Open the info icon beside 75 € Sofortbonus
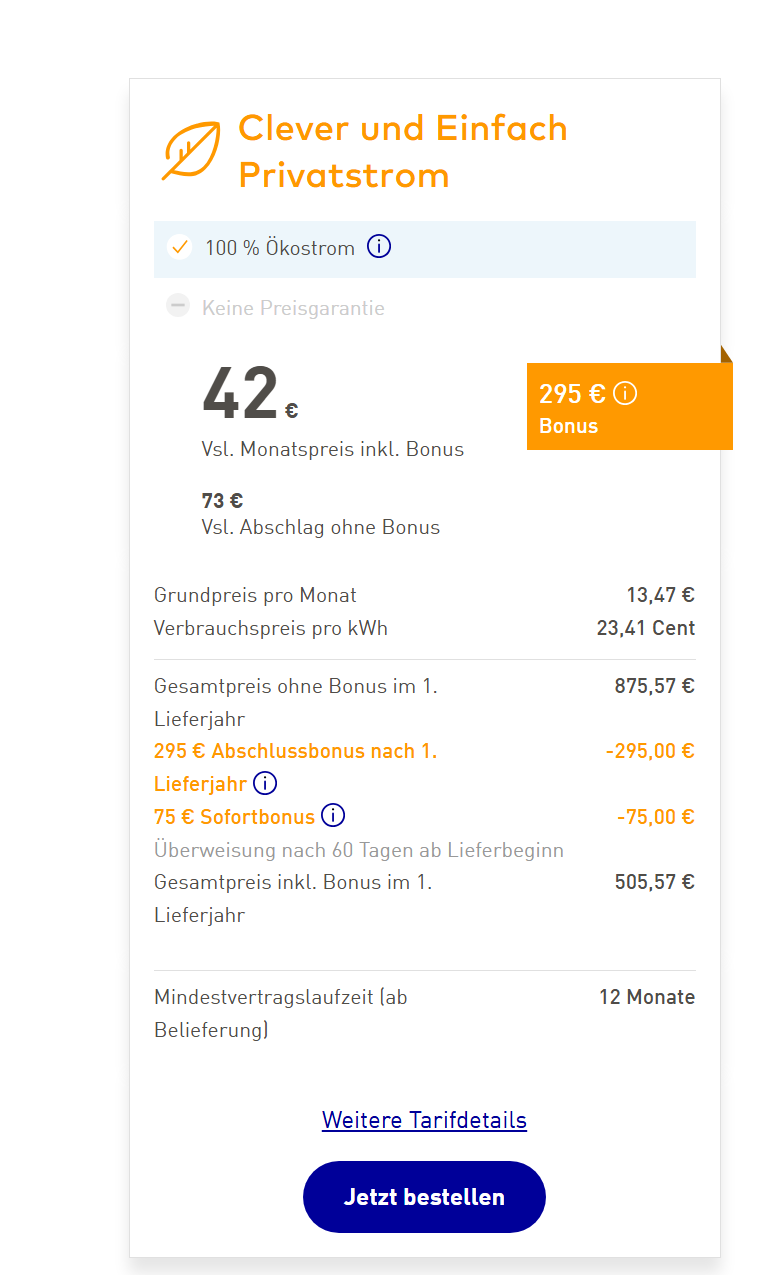Screen dimensions: 766x1275 [333, 816]
